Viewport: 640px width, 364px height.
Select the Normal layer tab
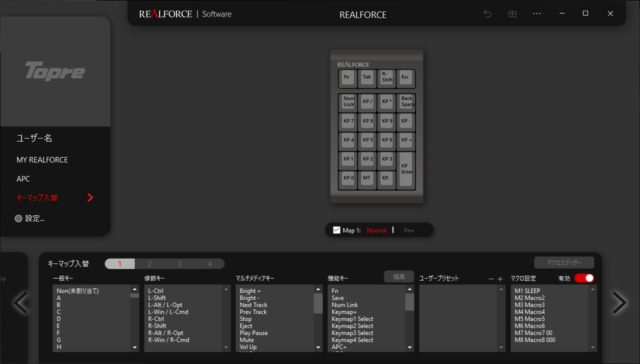pos(377,231)
